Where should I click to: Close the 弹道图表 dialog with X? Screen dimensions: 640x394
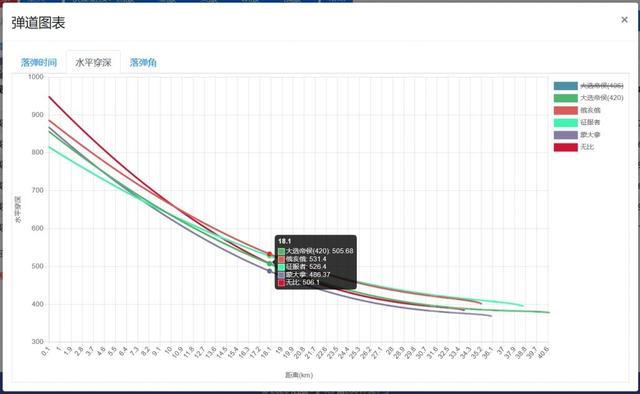[x=624, y=20]
